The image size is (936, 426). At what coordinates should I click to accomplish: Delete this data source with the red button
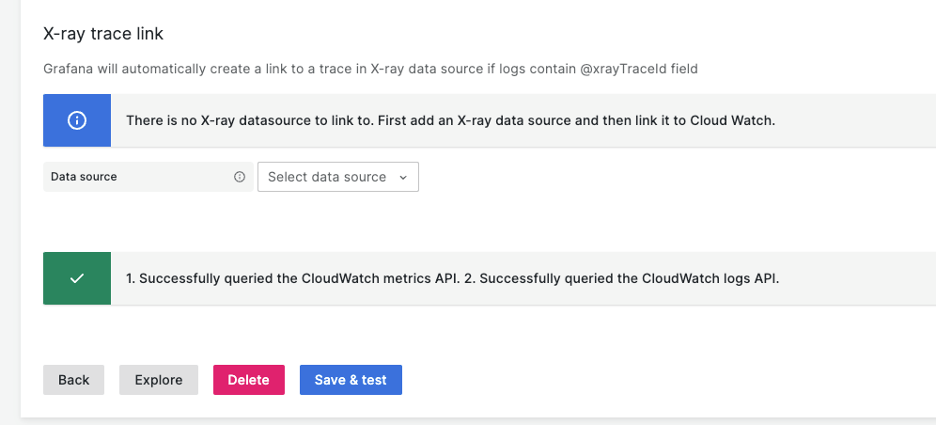248,380
